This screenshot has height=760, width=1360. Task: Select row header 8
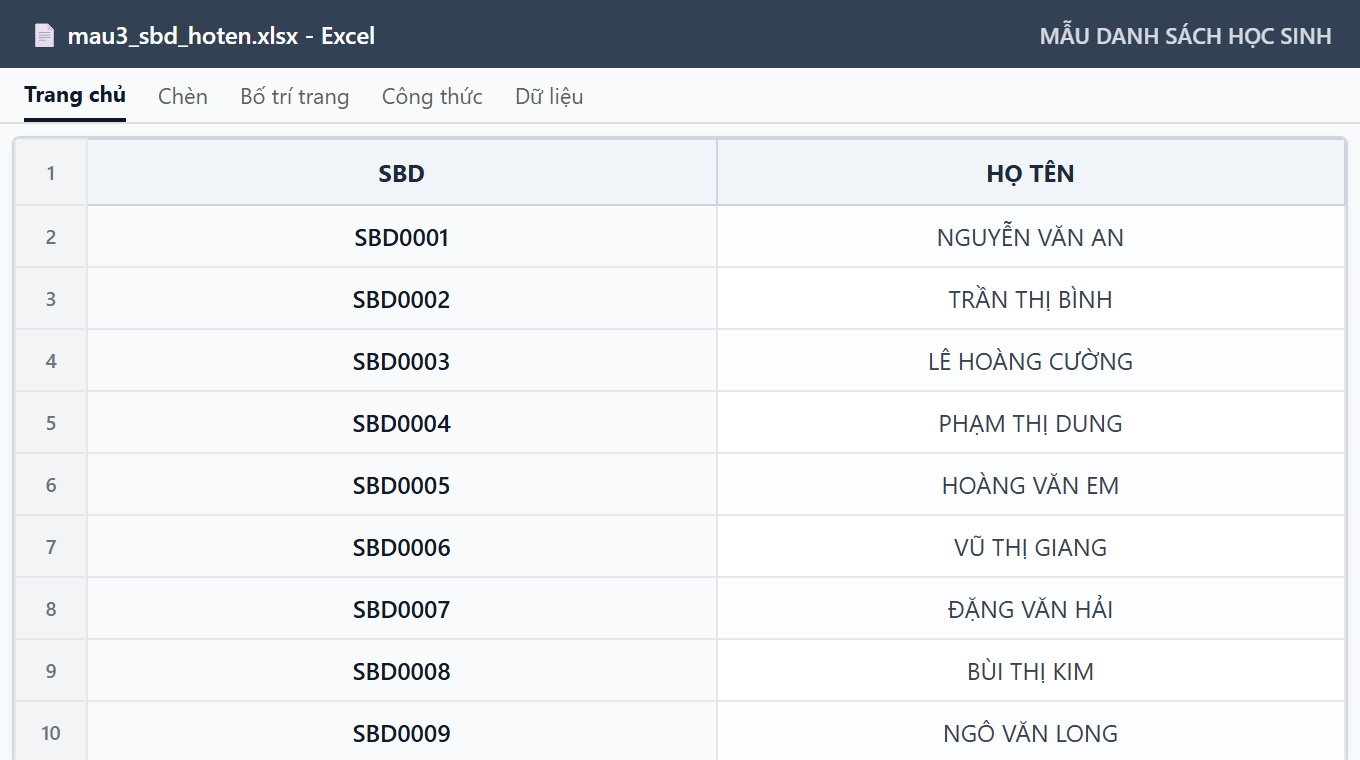click(x=51, y=609)
